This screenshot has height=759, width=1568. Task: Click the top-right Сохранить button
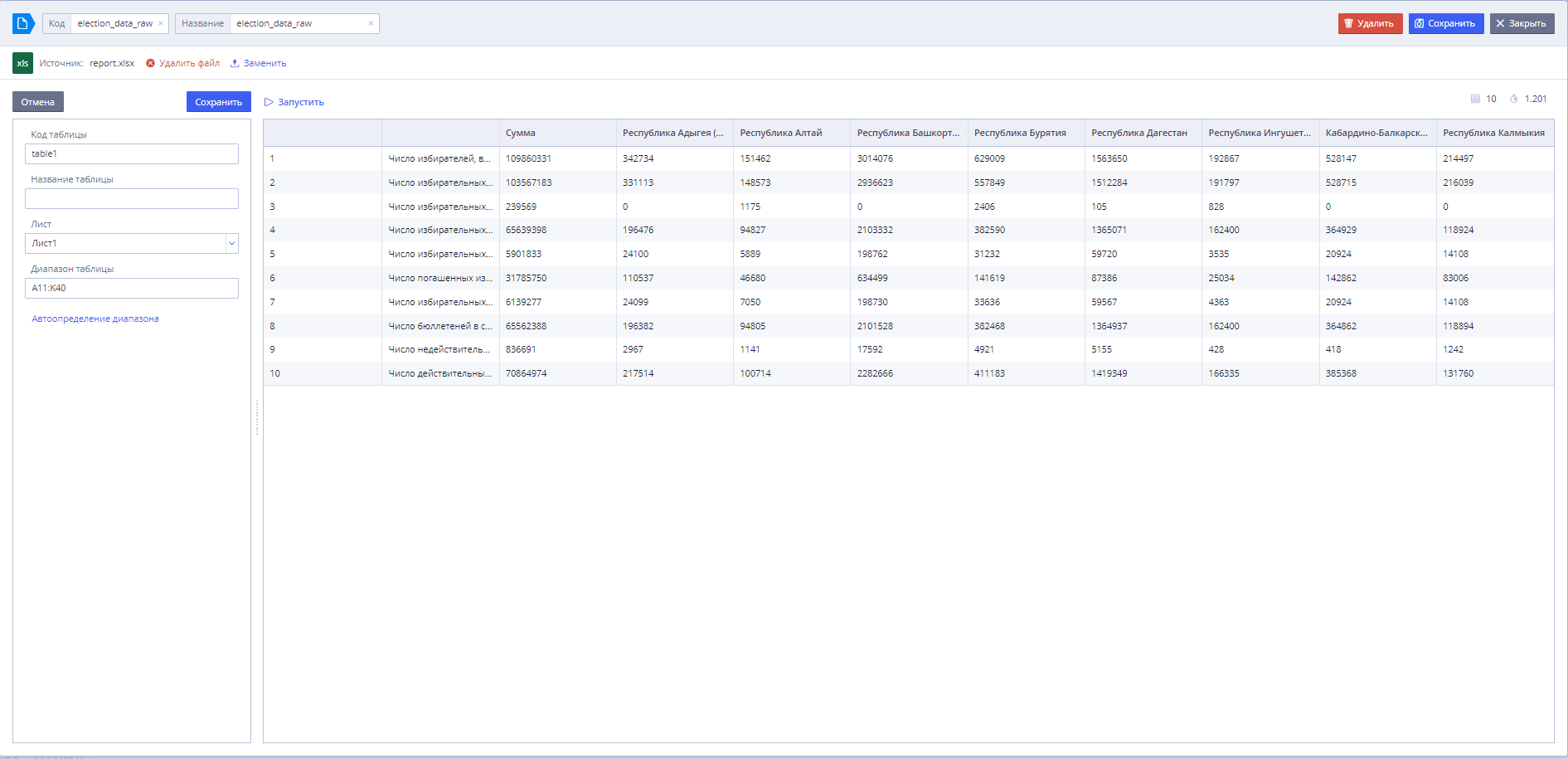tap(1445, 23)
